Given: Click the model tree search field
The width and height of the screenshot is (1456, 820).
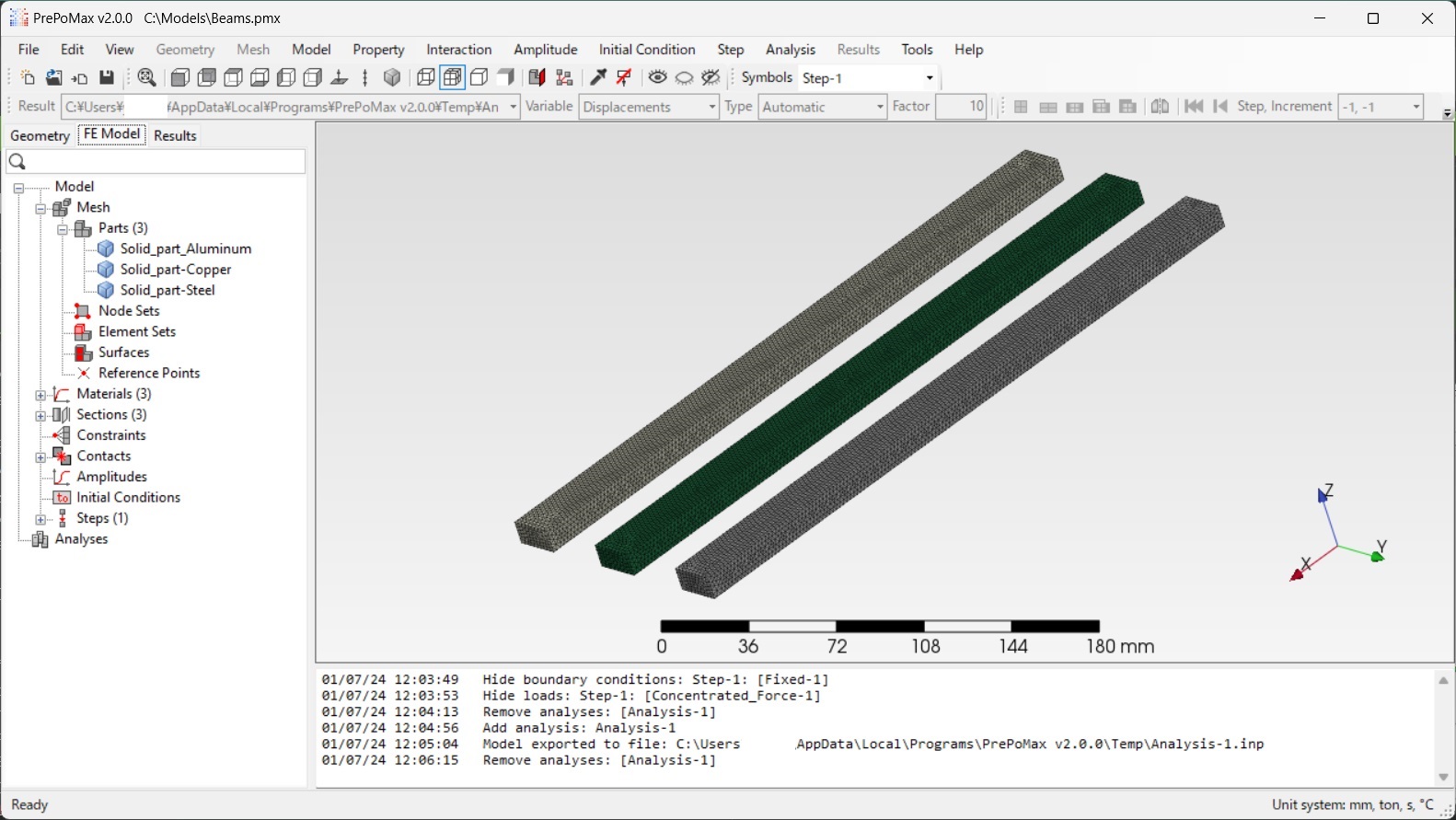Looking at the screenshot, I should point(156,162).
